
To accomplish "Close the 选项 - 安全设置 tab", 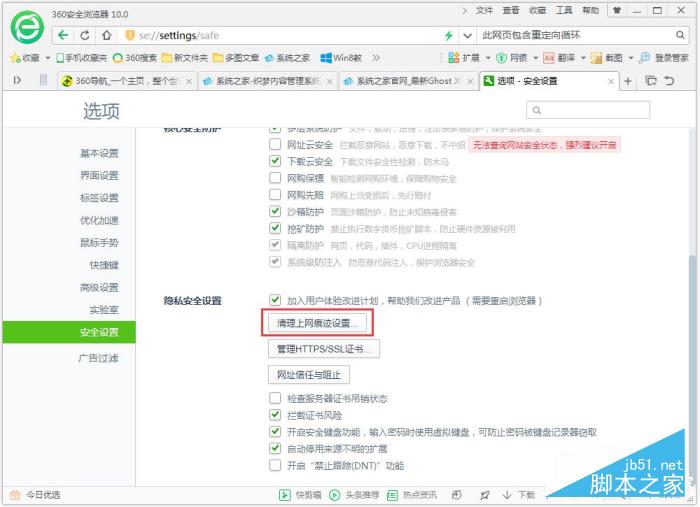I will [x=611, y=81].
